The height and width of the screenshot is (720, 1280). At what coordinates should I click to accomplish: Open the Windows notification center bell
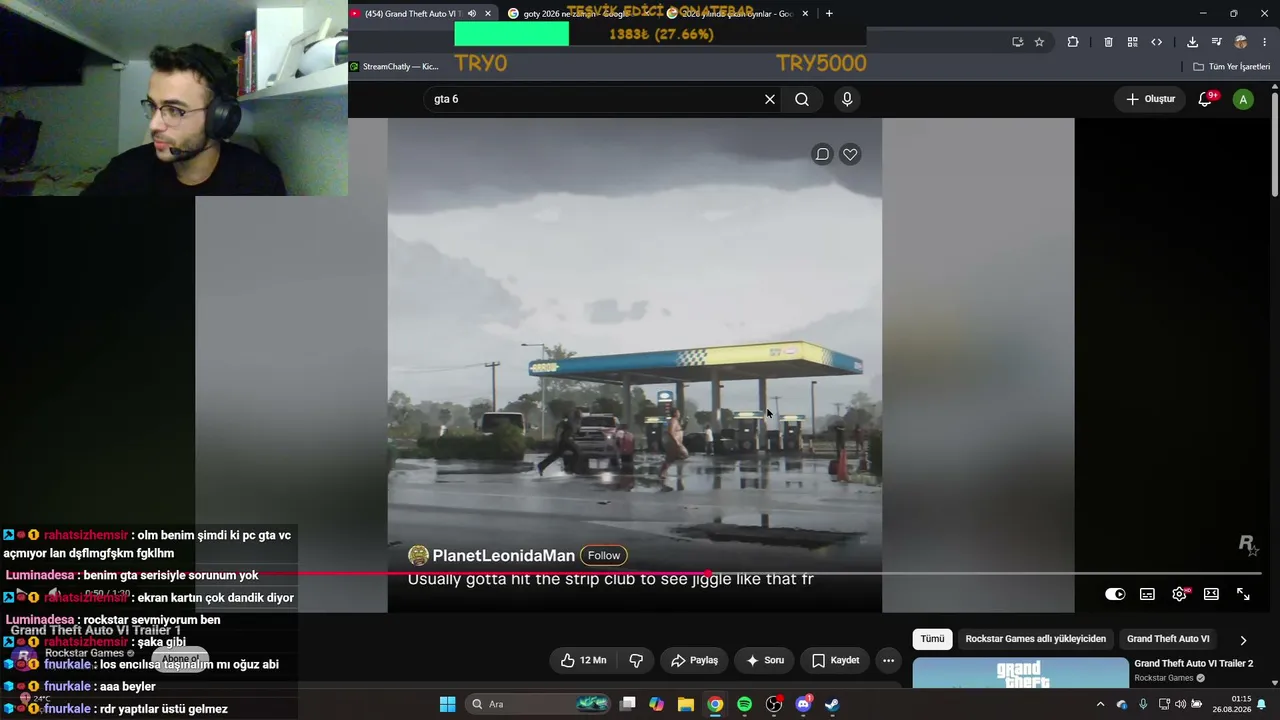point(1262,704)
